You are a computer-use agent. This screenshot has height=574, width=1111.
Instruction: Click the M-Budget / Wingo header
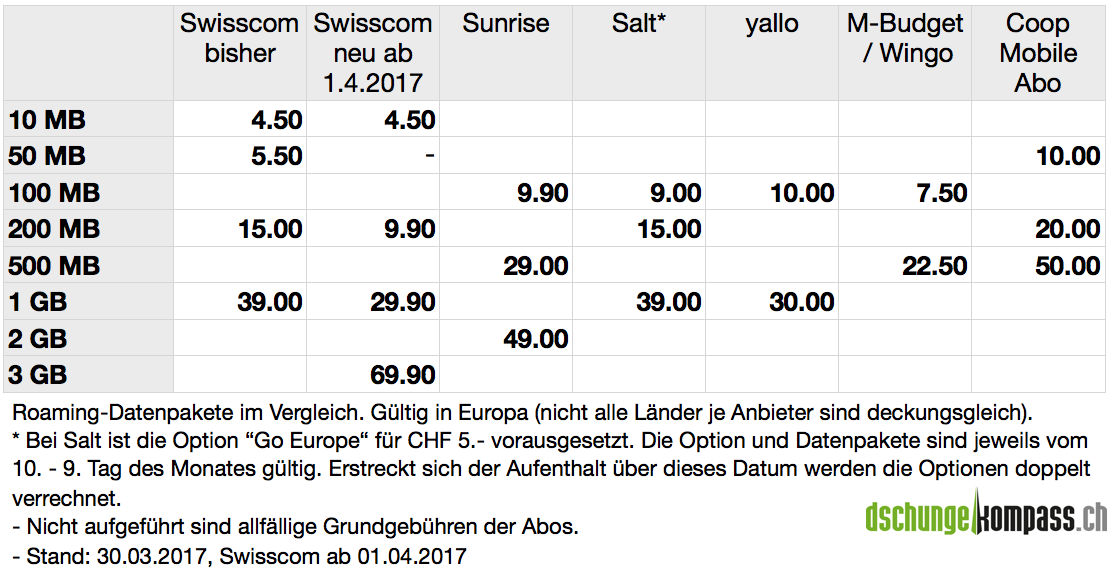coord(904,38)
